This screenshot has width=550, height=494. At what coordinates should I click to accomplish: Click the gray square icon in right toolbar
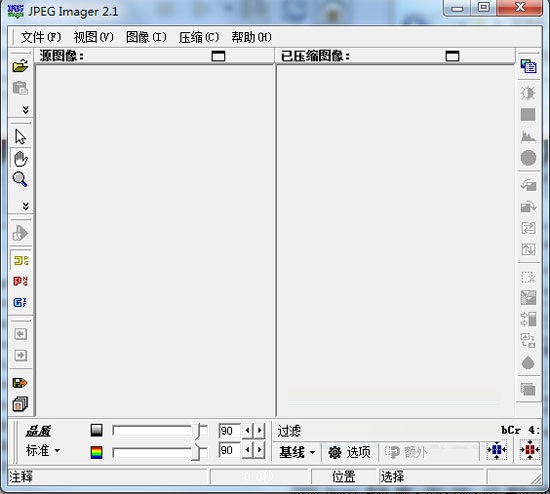coord(528,114)
